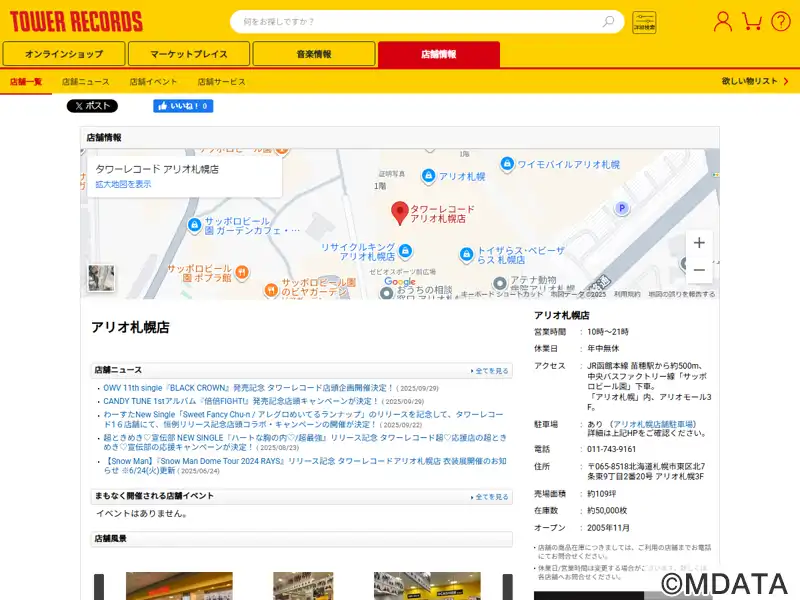
Task: Click the red タワーレコード アリオ札幌店 map pin
Action: click(x=399, y=213)
